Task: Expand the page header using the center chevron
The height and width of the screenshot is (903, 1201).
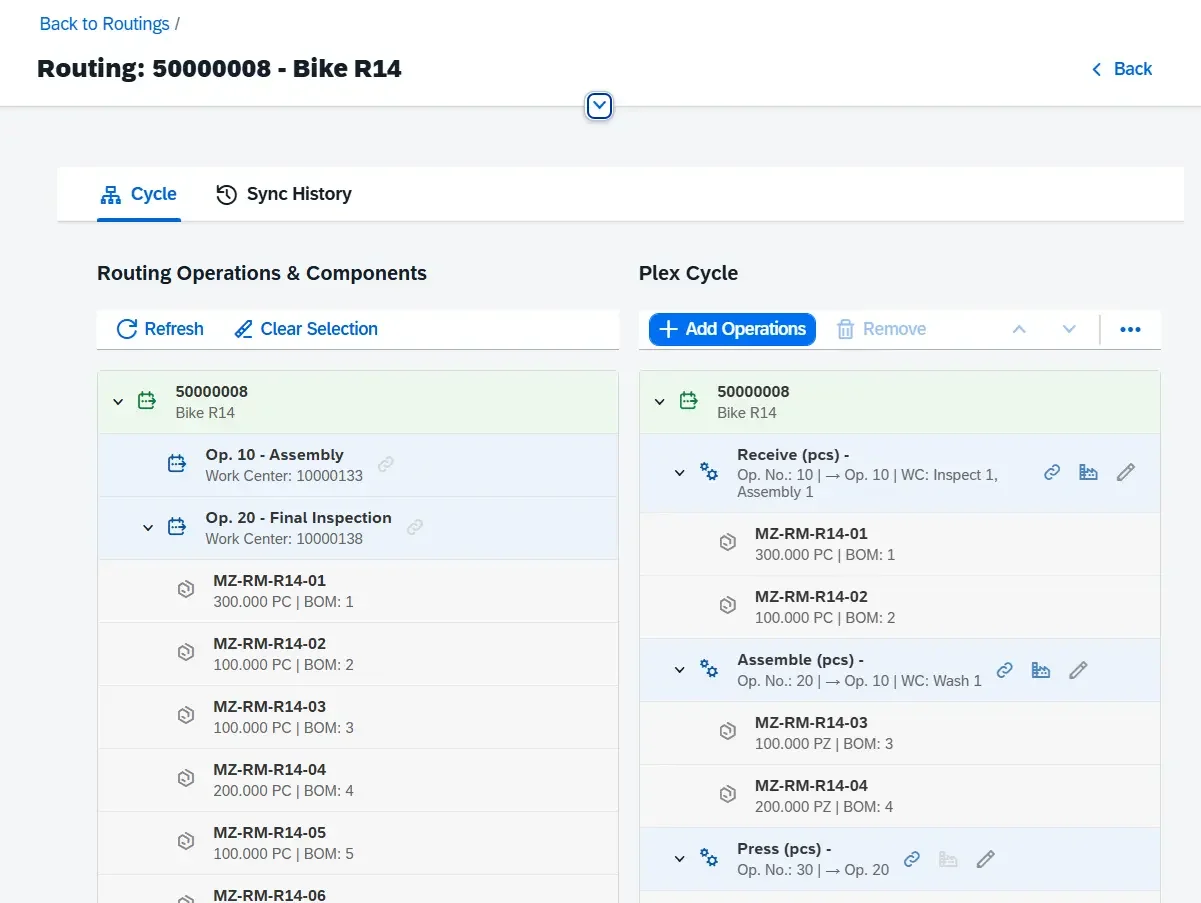Action: (x=598, y=105)
